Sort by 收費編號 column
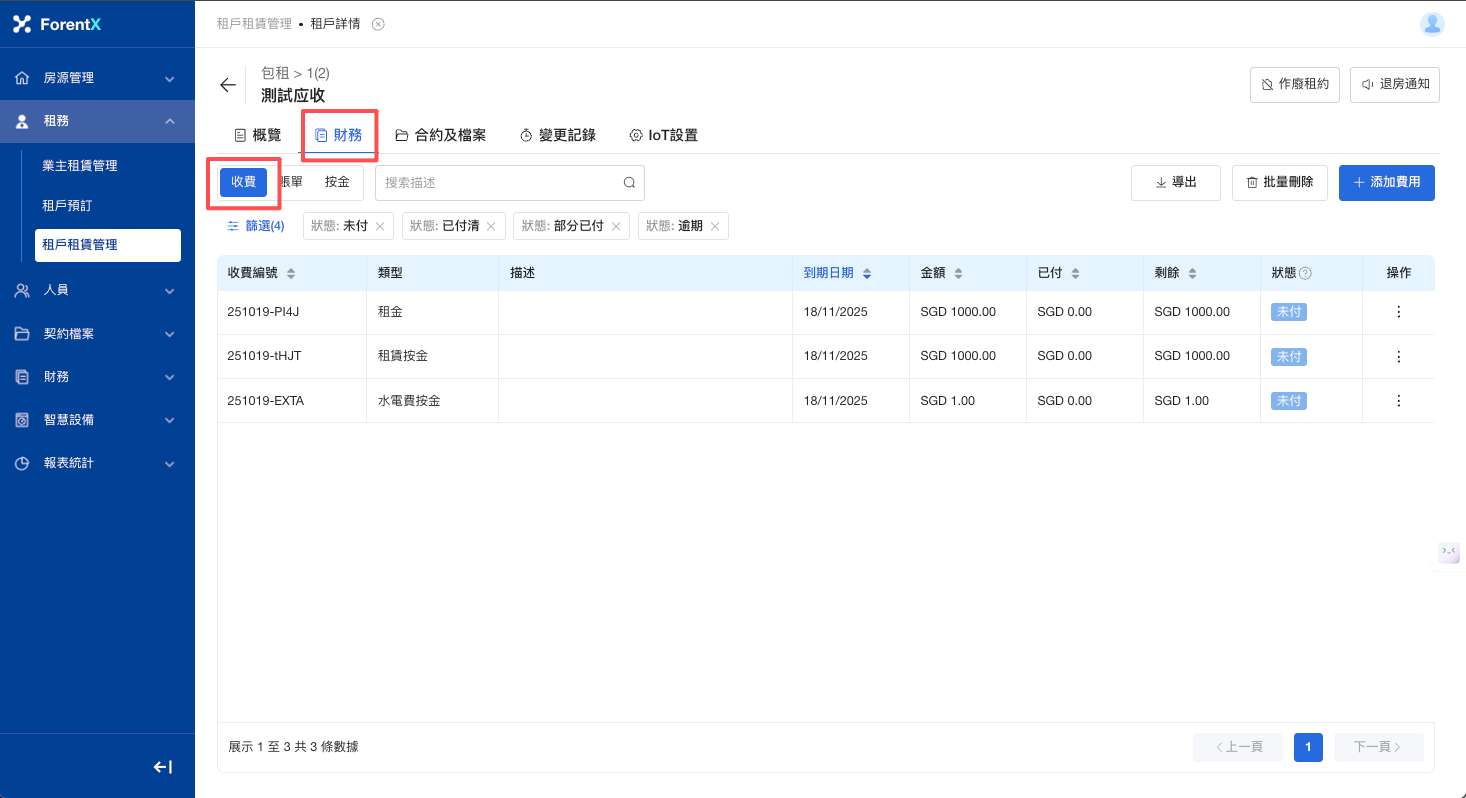 [x=290, y=273]
